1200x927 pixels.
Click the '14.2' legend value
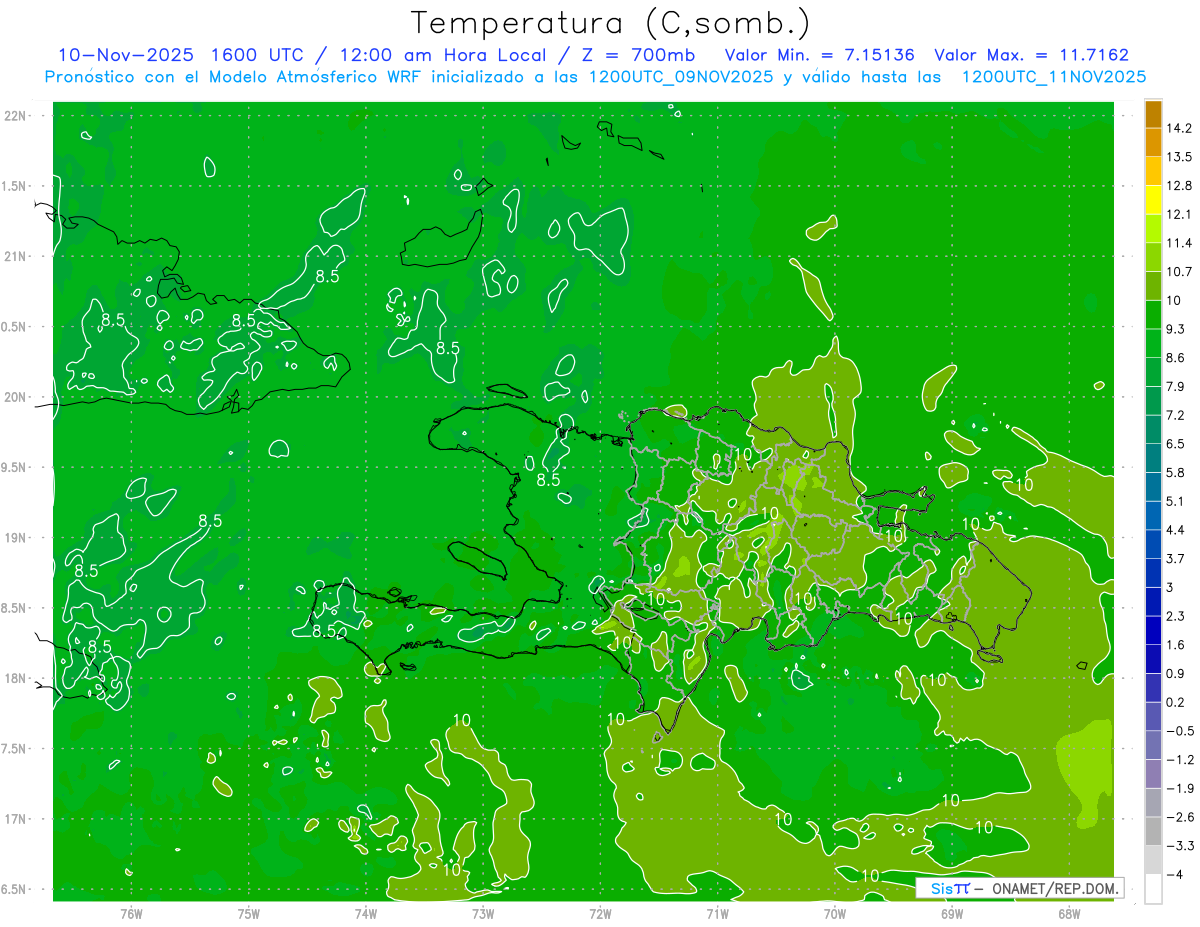click(1179, 128)
